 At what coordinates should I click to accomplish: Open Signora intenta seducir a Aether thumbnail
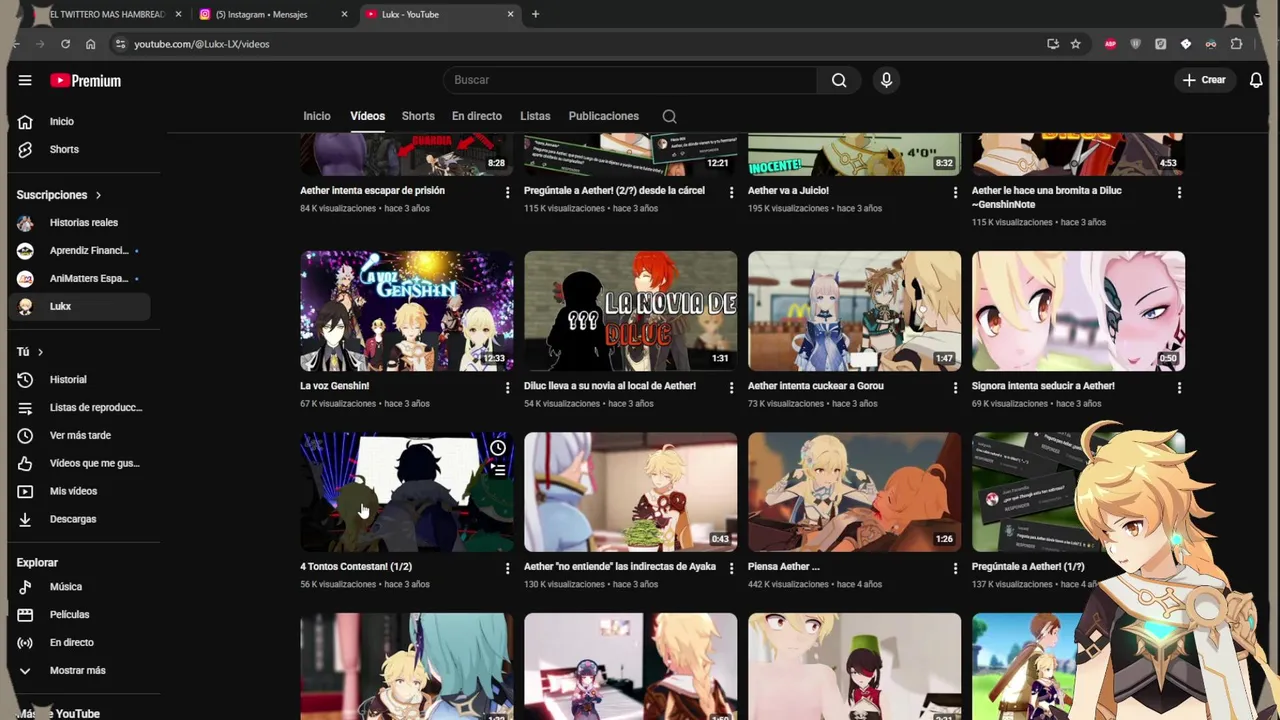(1079, 311)
